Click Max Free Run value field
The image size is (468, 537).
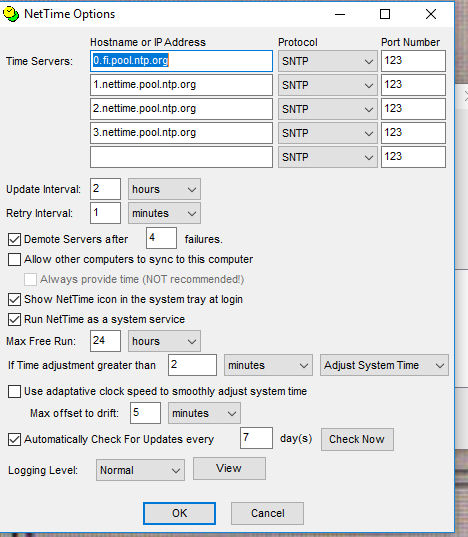coord(105,341)
